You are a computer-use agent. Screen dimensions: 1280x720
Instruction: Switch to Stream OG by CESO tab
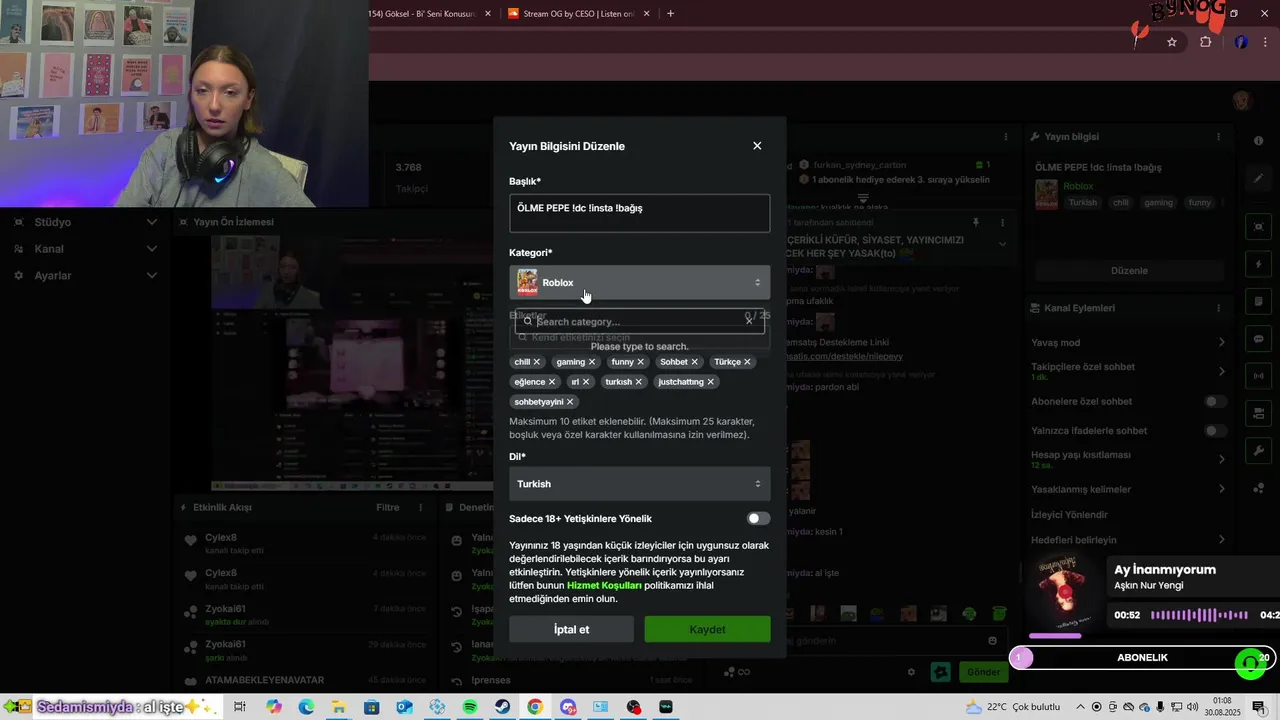click(580, 14)
